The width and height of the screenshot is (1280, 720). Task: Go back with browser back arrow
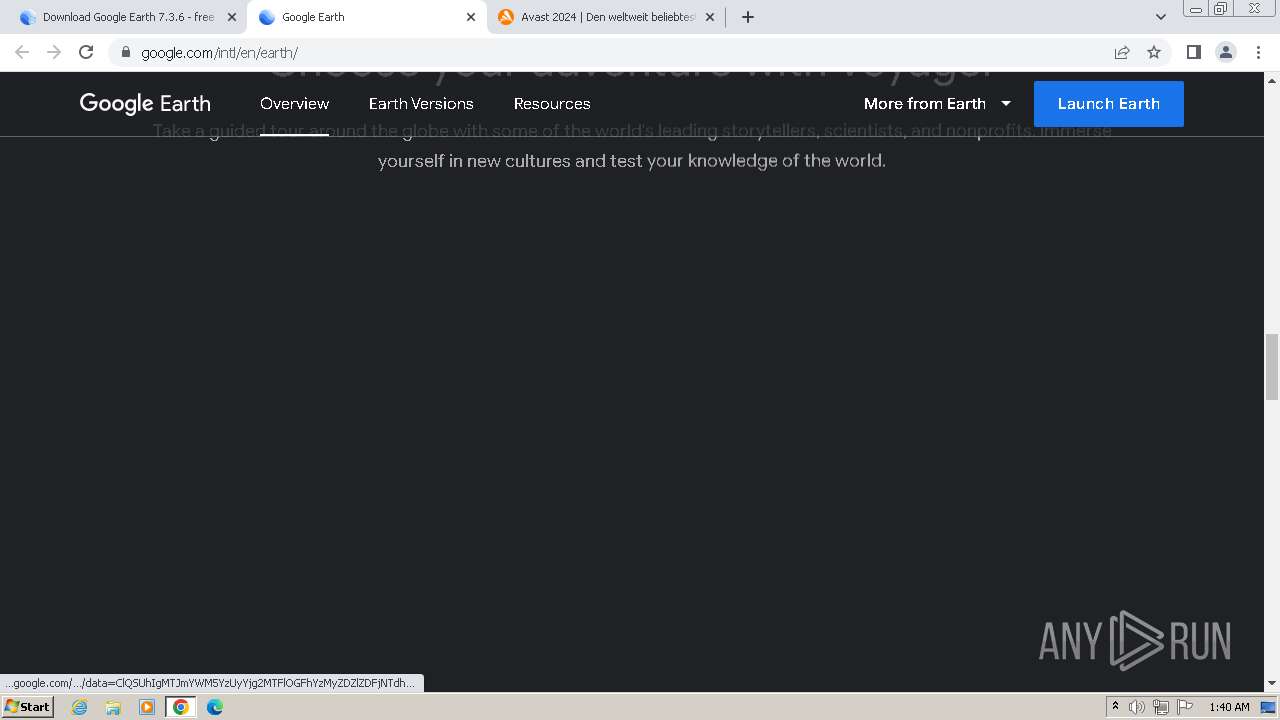coord(22,52)
